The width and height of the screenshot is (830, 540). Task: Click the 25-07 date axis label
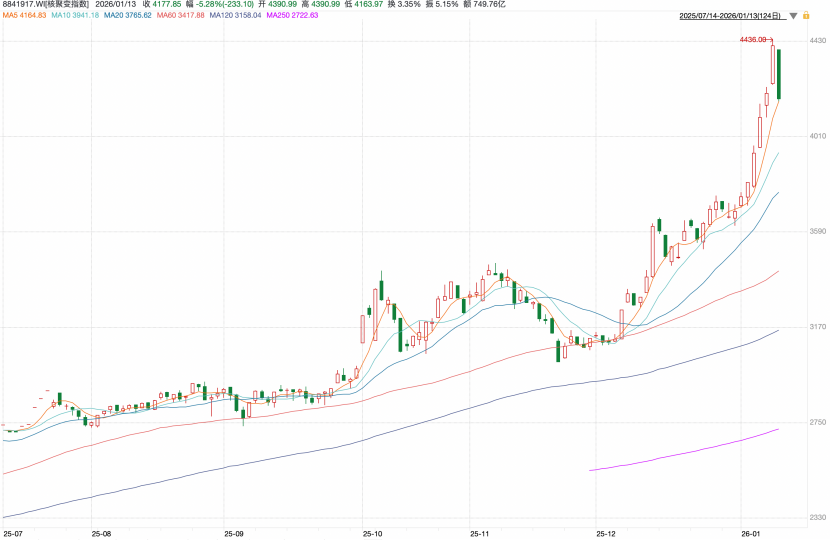(x=14, y=534)
